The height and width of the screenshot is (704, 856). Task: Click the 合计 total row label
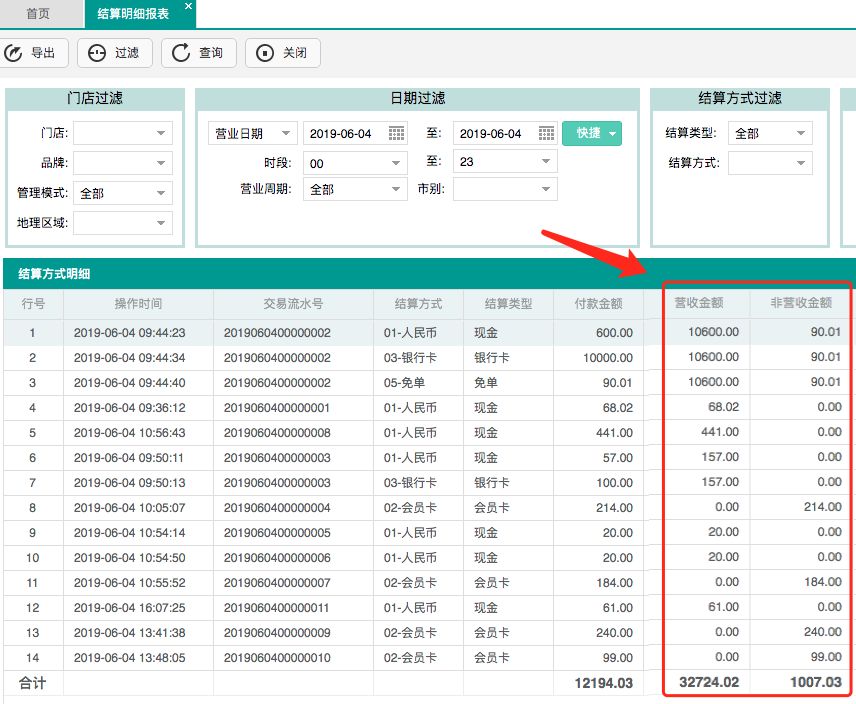pos(32,683)
